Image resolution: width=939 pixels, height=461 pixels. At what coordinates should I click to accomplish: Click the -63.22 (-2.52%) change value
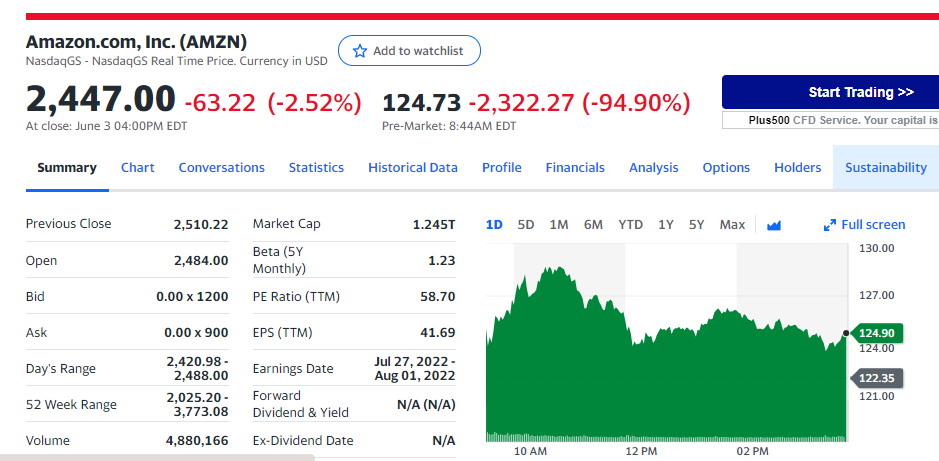273,103
